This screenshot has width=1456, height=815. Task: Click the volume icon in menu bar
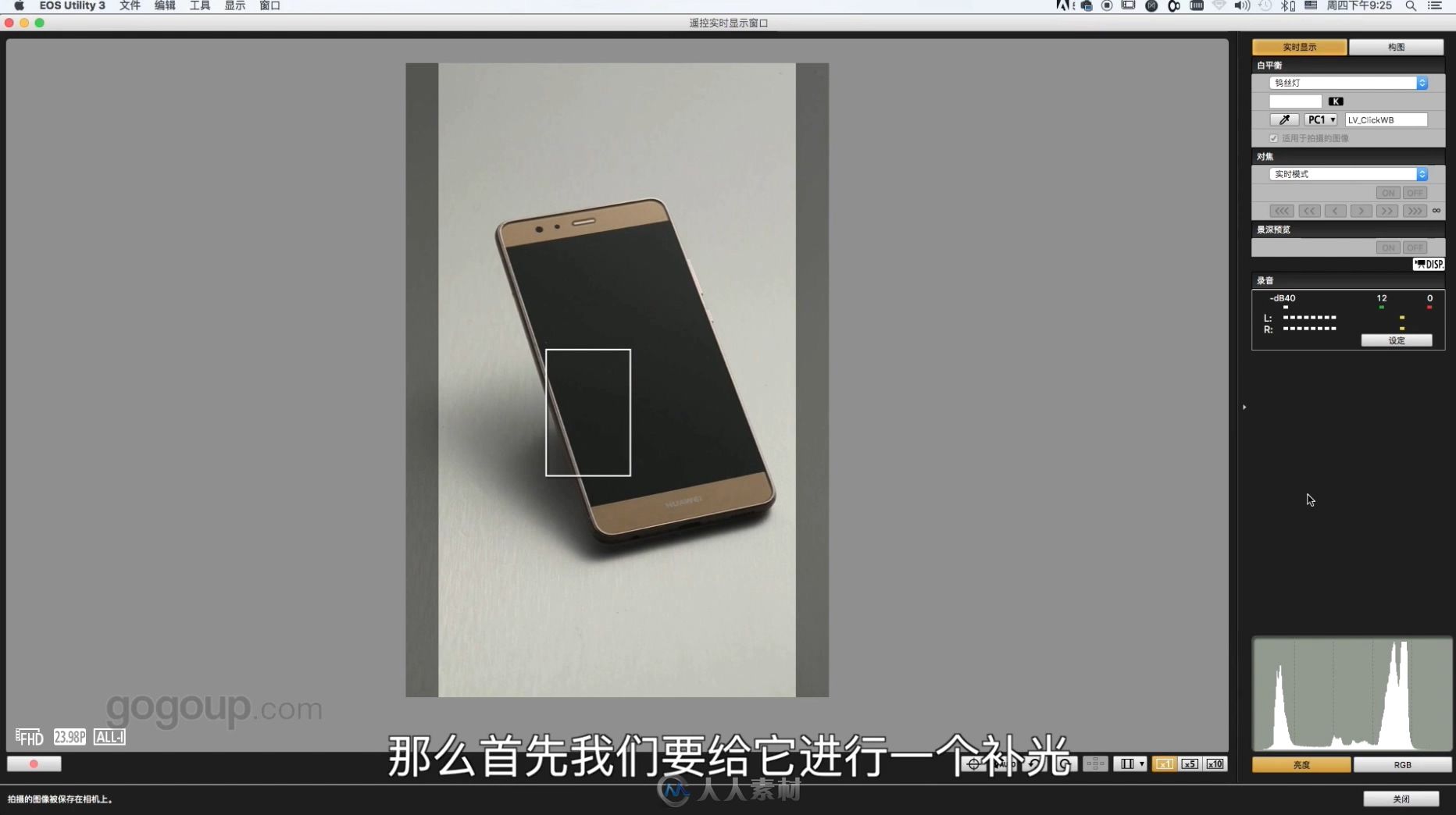tap(1241, 5)
